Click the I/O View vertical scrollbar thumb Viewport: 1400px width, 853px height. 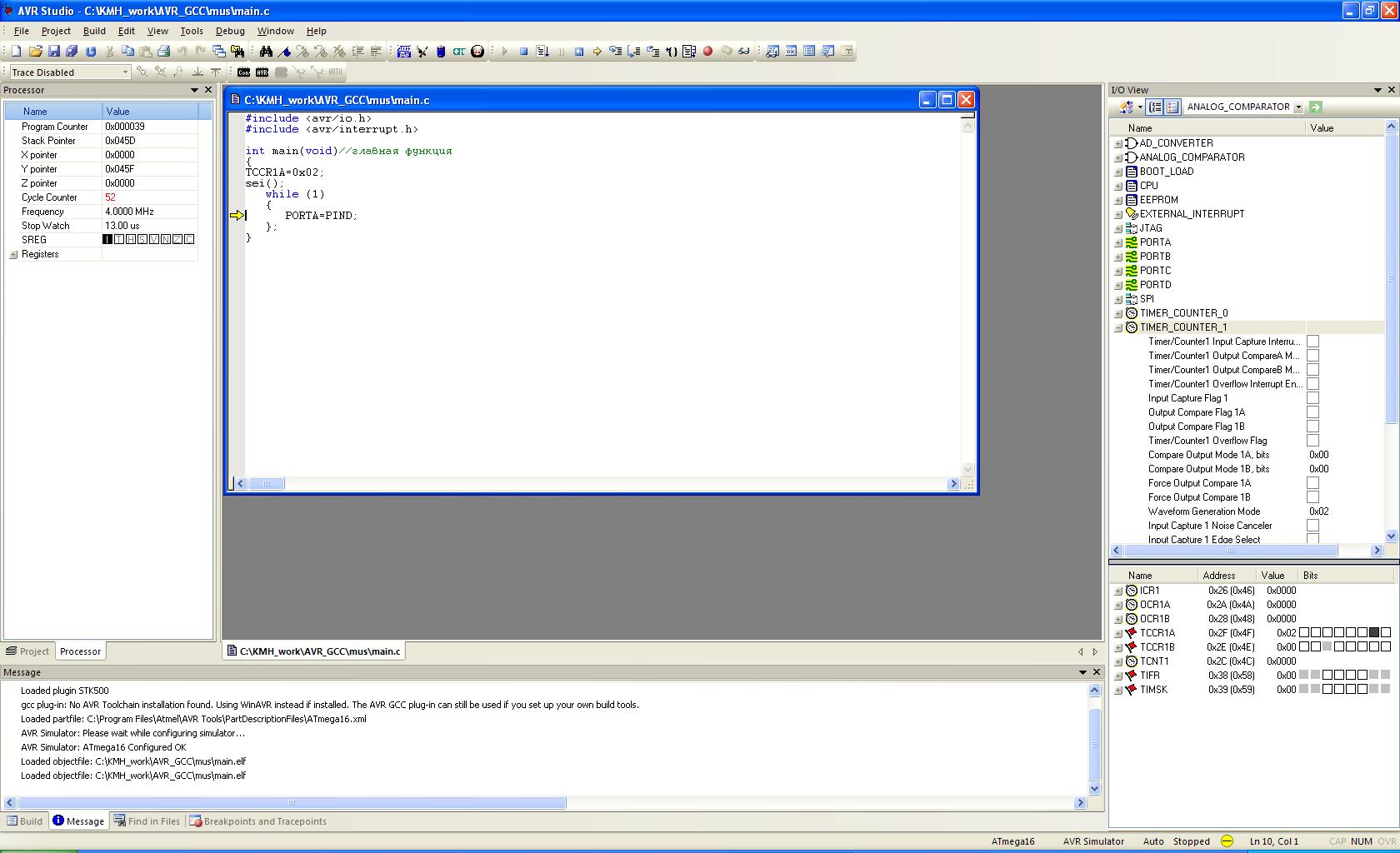pyautogui.click(x=1391, y=279)
